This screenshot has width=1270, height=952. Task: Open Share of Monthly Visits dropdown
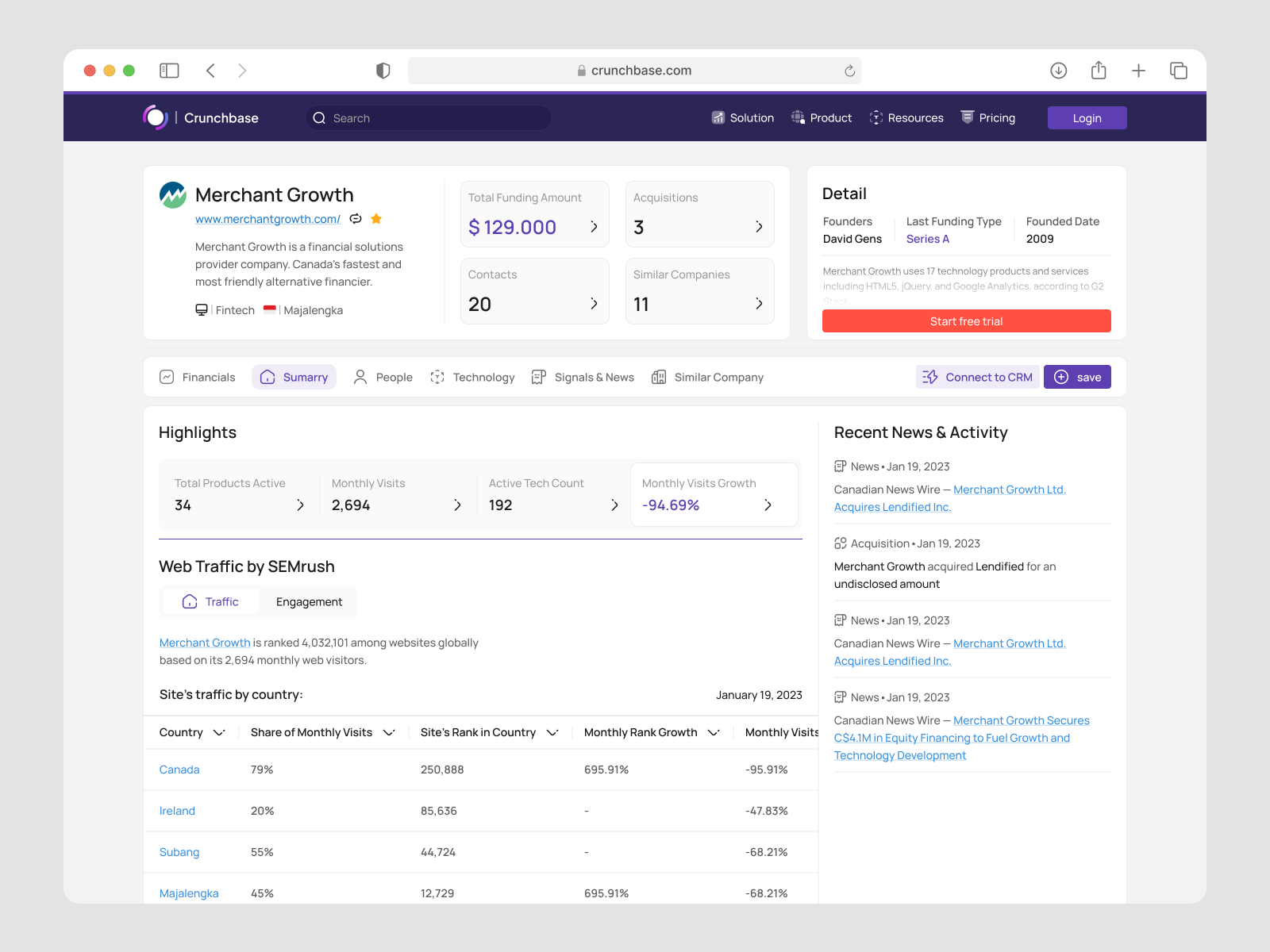pos(389,732)
